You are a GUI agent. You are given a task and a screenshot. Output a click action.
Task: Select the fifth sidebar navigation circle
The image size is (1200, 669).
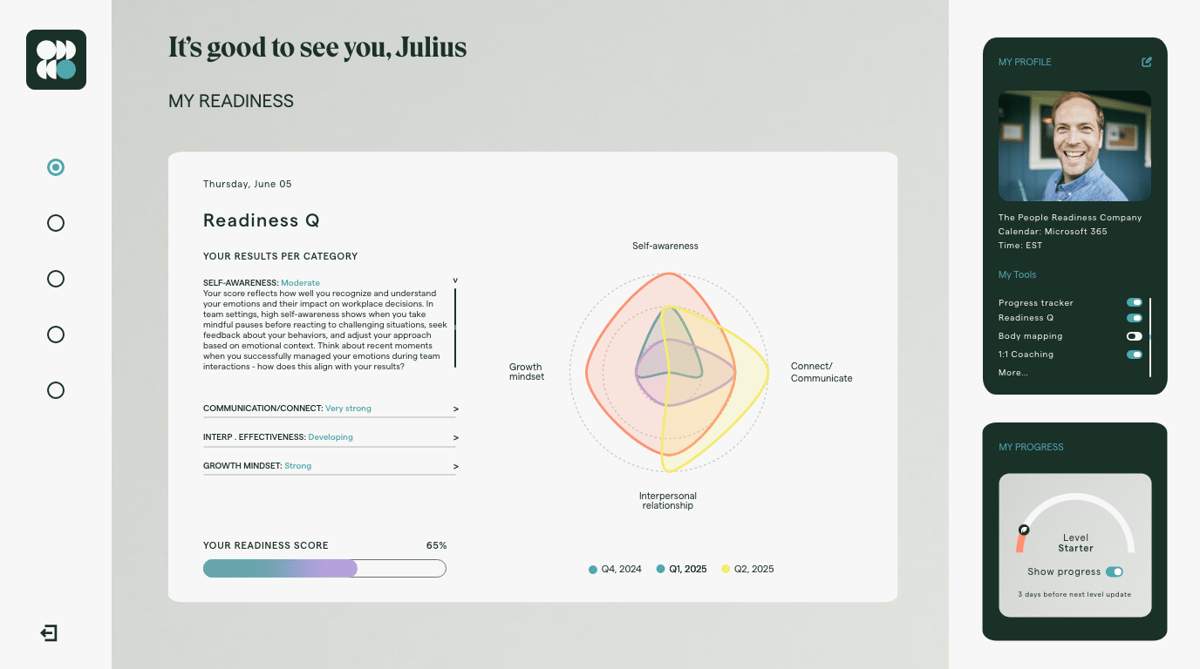[56, 390]
